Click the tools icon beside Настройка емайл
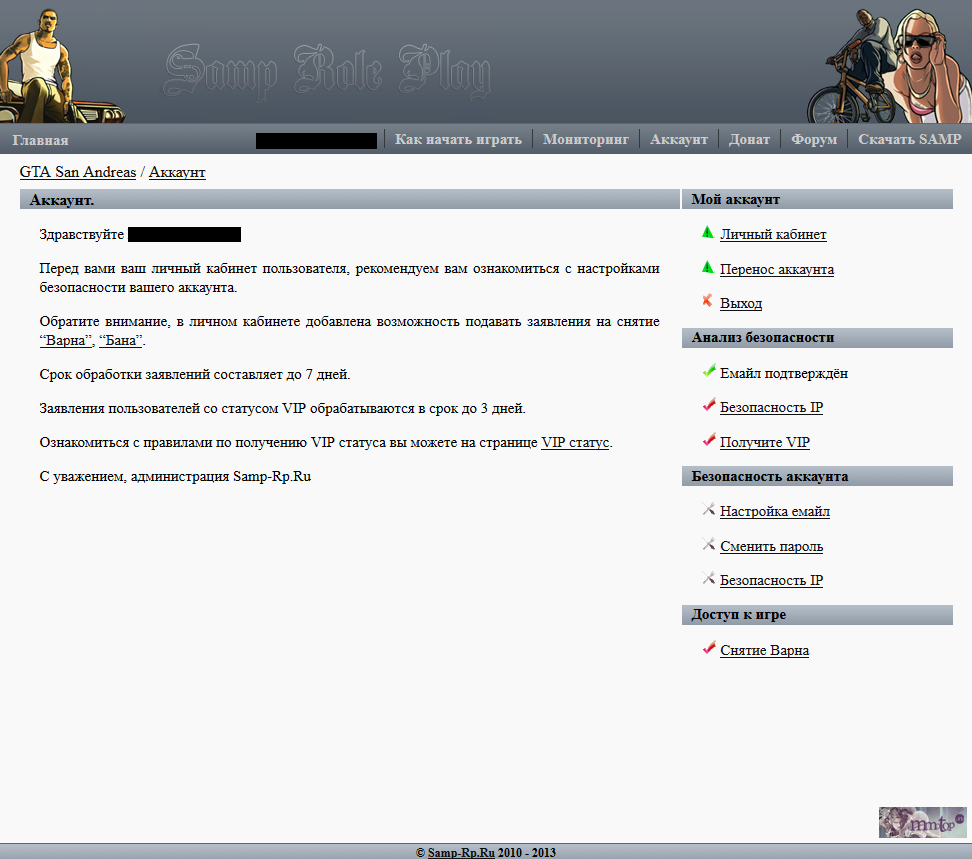This screenshot has height=859, width=972. (x=708, y=510)
